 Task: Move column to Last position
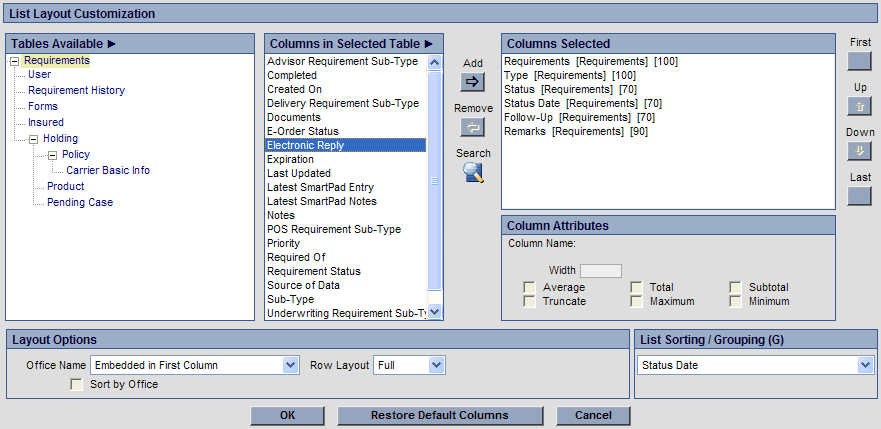click(859, 195)
